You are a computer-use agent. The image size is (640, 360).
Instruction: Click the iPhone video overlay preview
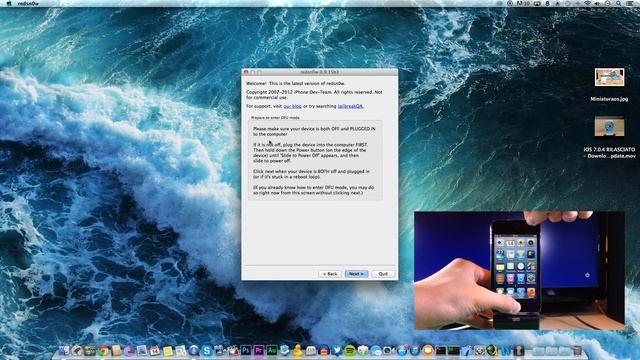pos(519,270)
